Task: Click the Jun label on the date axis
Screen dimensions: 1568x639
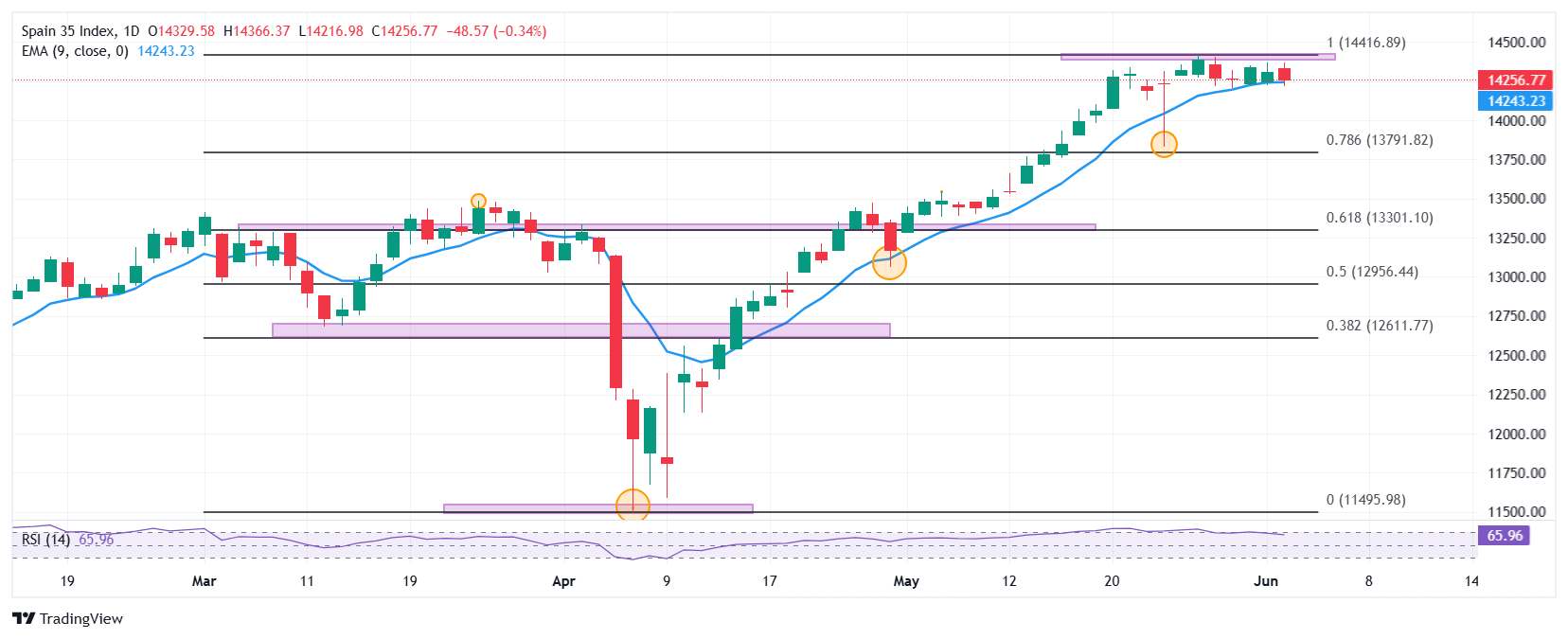Action: point(1265,581)
